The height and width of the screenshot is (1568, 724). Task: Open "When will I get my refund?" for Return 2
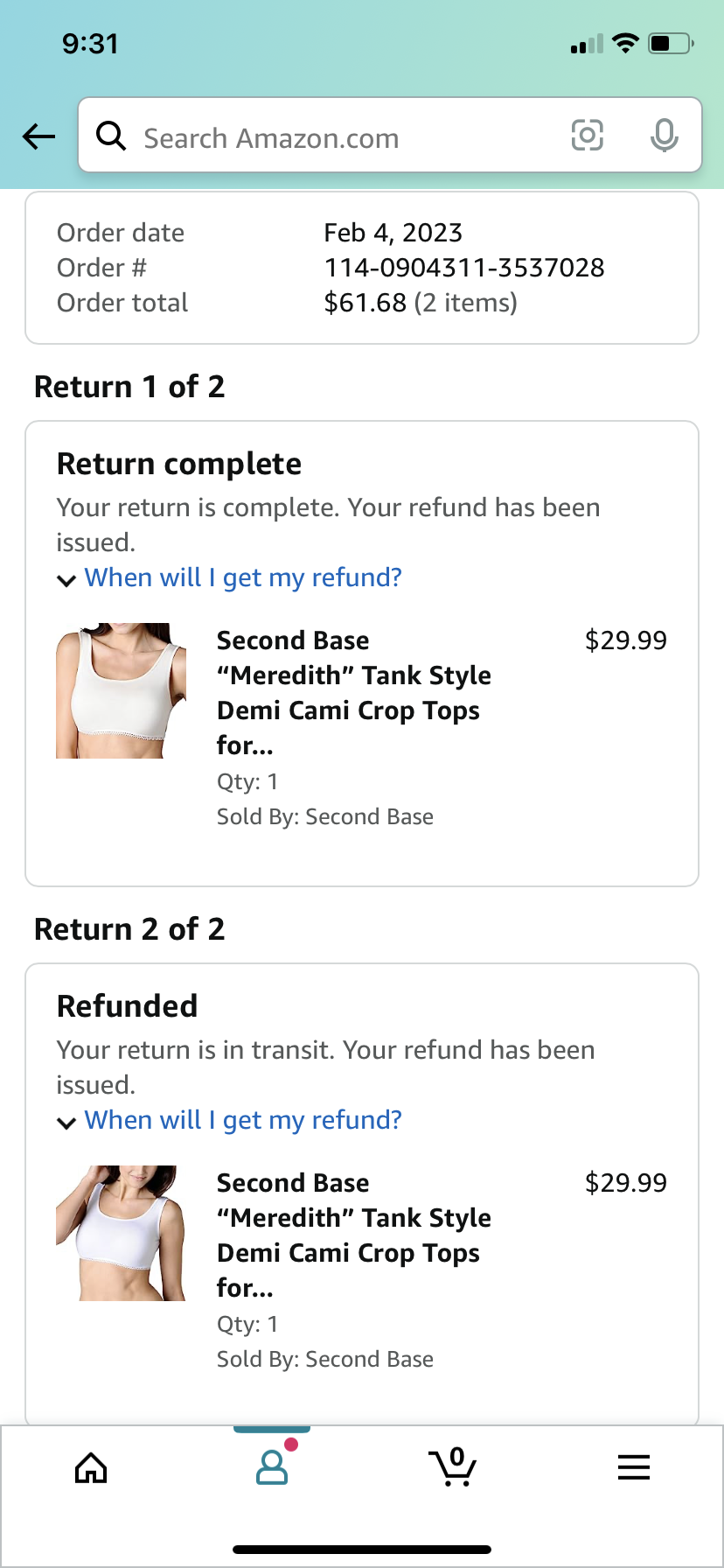tap(243, 1120)
